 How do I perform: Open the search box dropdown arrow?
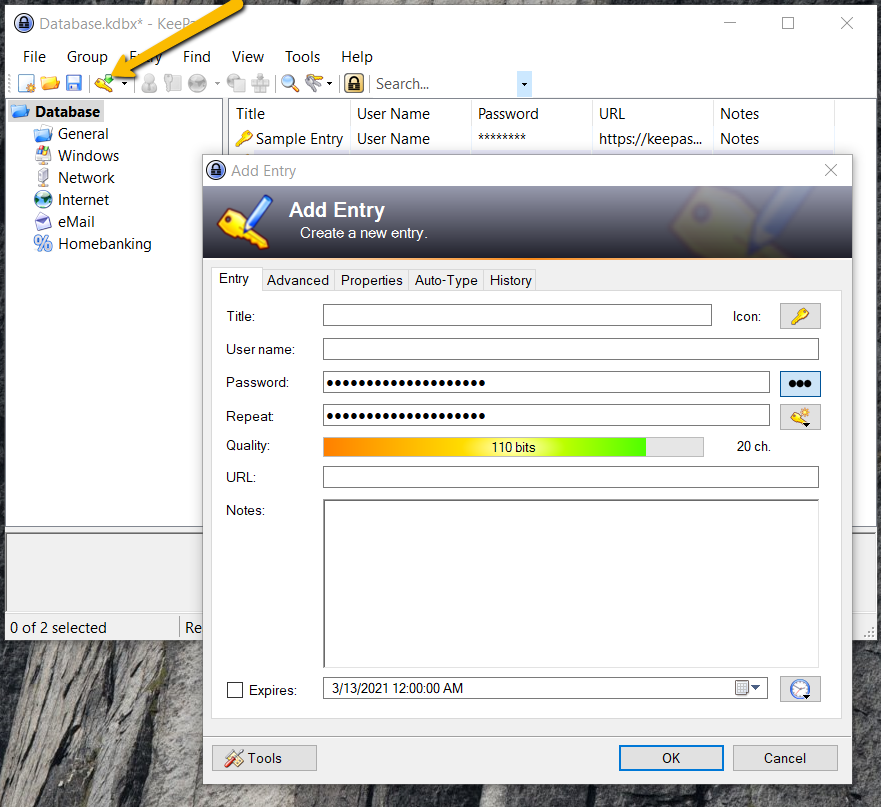point(523,83)
